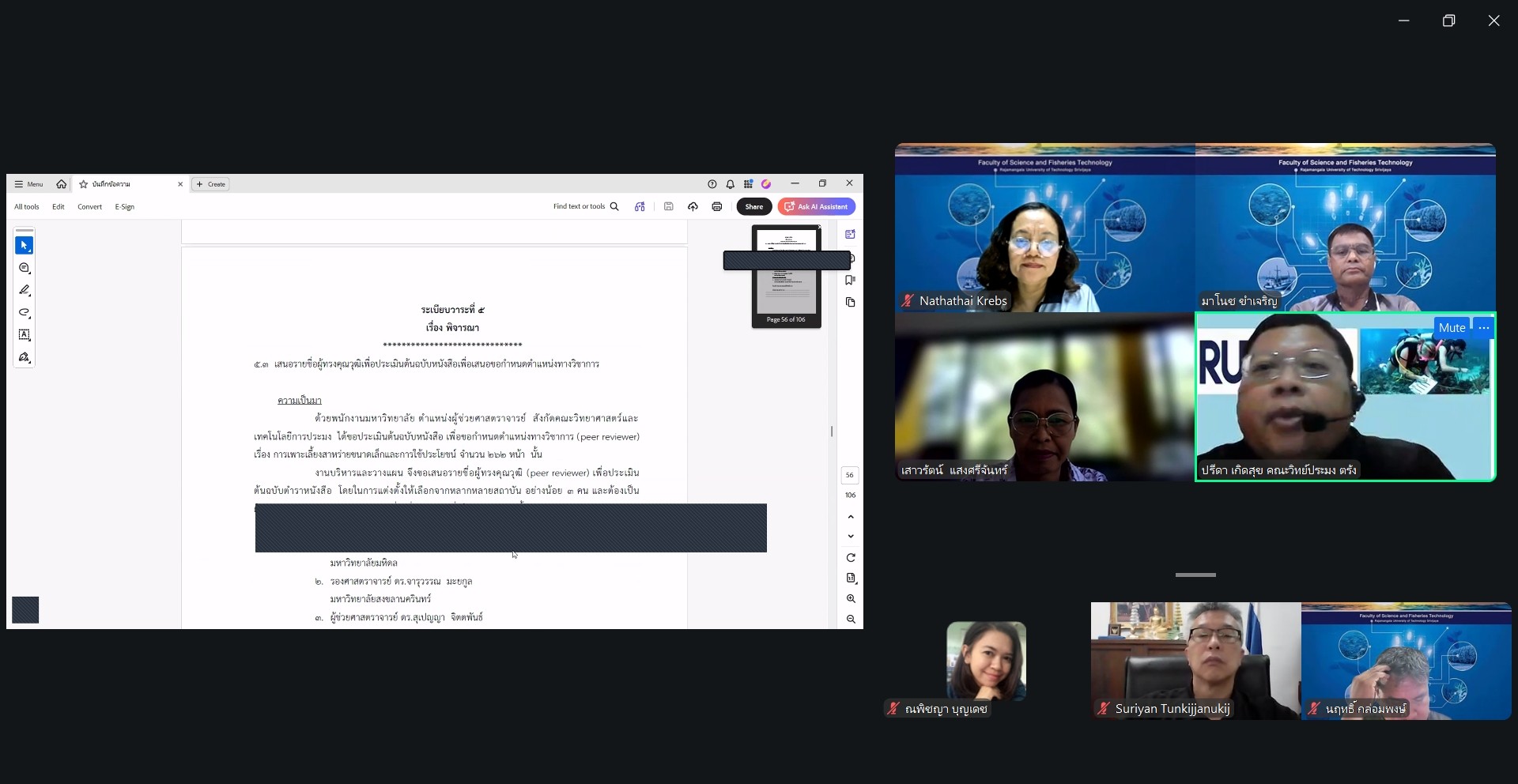Click the Share button
Viewport: 1518px width, 784px height.
tap(754, 207)
